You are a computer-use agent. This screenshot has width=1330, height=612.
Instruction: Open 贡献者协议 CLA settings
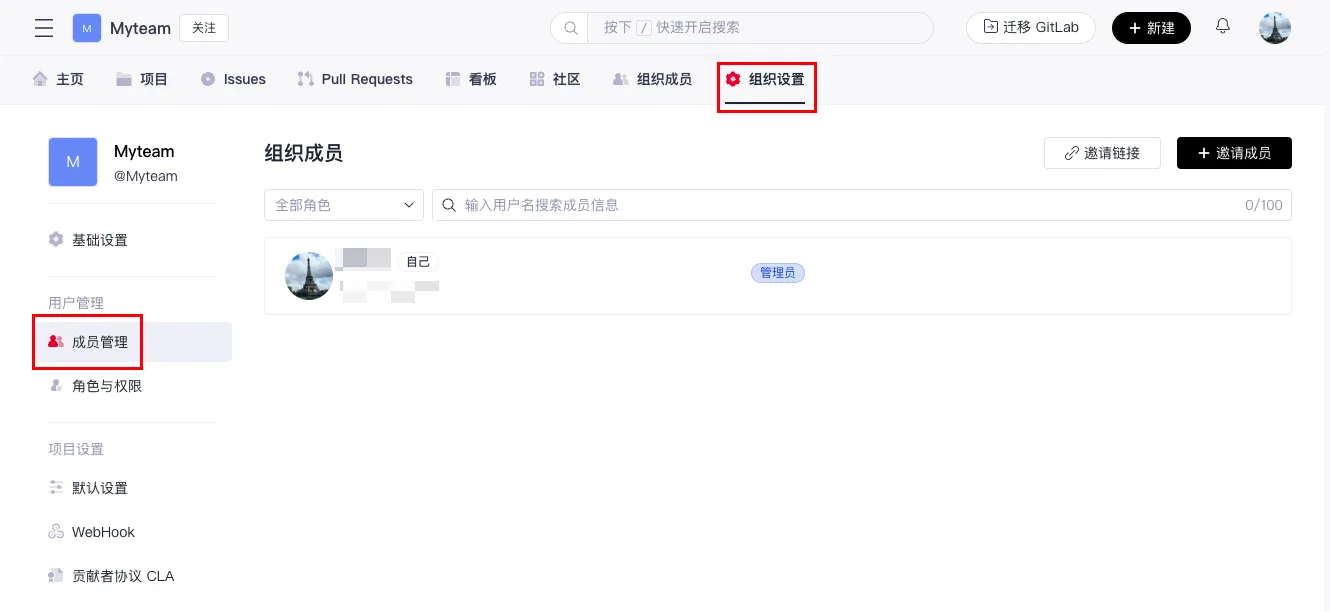(122, 576)
